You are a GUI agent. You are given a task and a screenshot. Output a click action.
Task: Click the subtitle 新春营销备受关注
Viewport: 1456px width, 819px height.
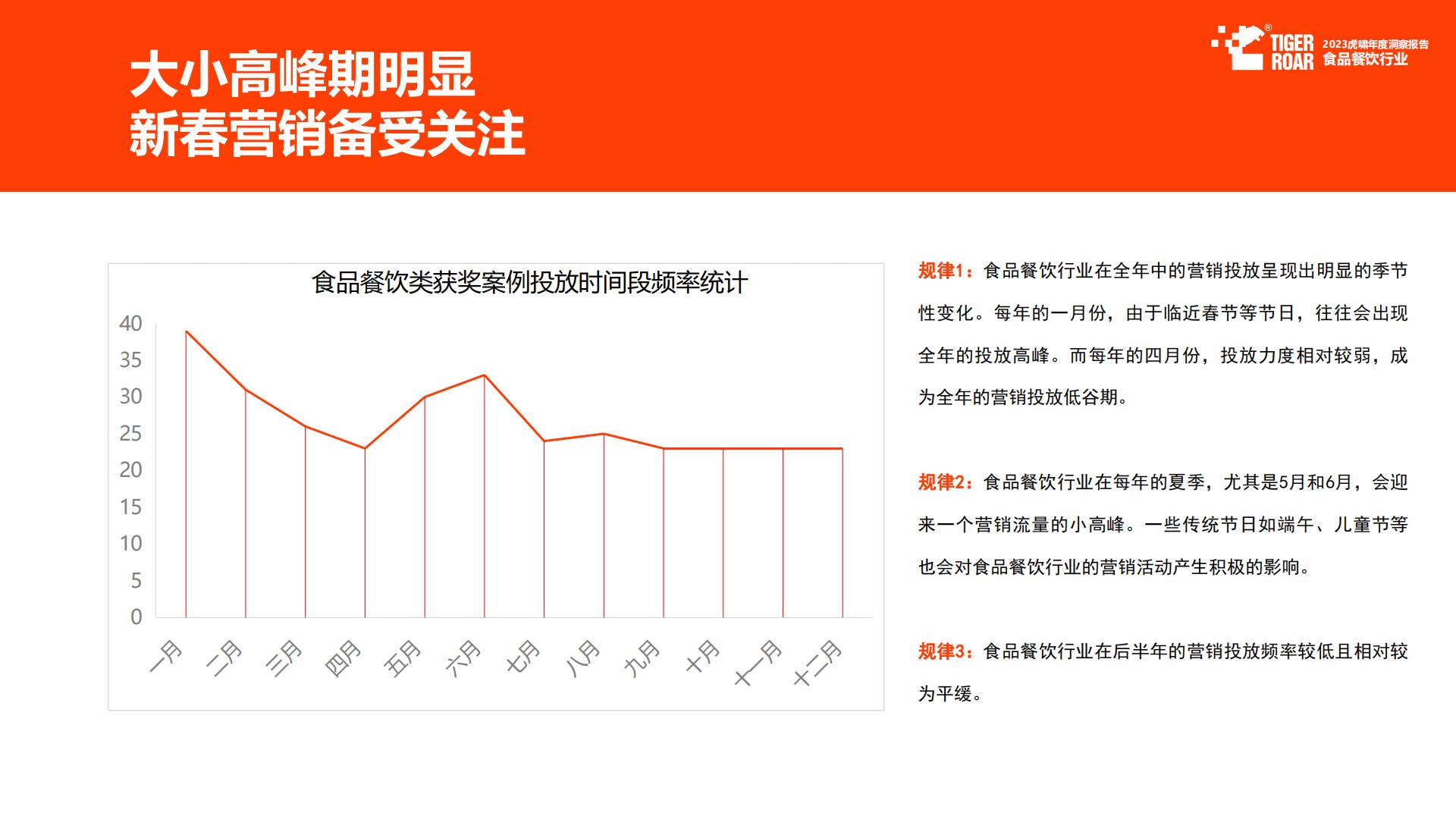coord(328,134)
